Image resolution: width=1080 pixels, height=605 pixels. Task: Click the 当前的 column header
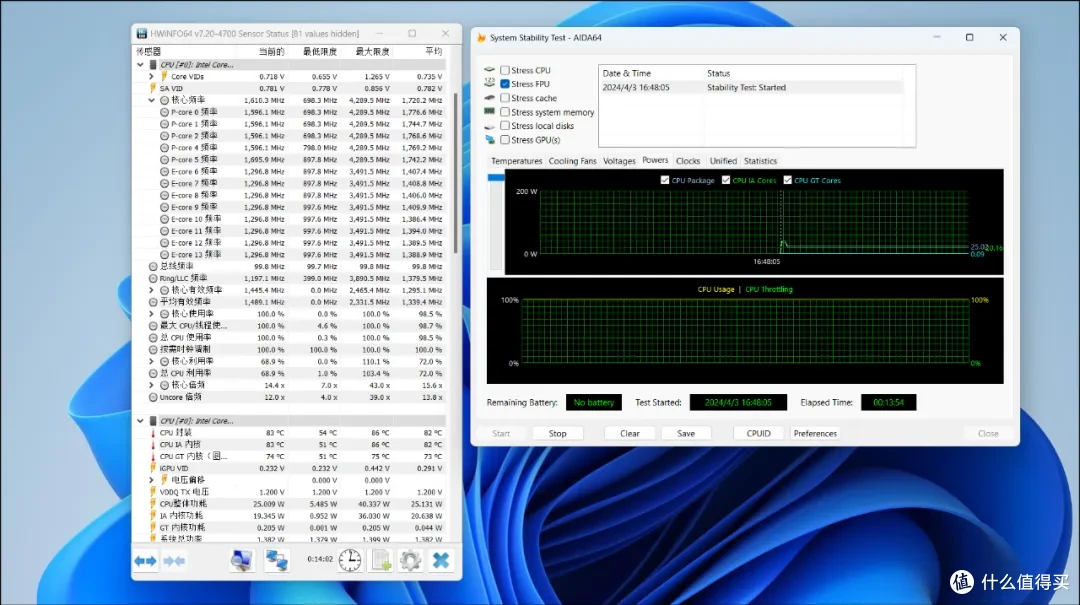pyautogui.click(x=271, y=52)
